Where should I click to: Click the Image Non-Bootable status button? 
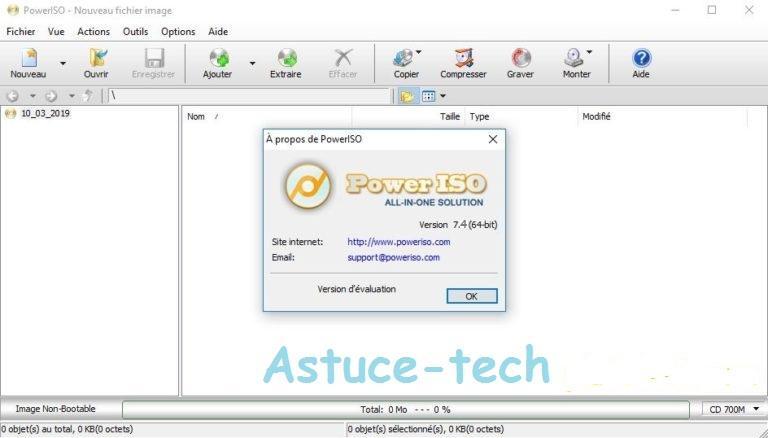[55, 409]
